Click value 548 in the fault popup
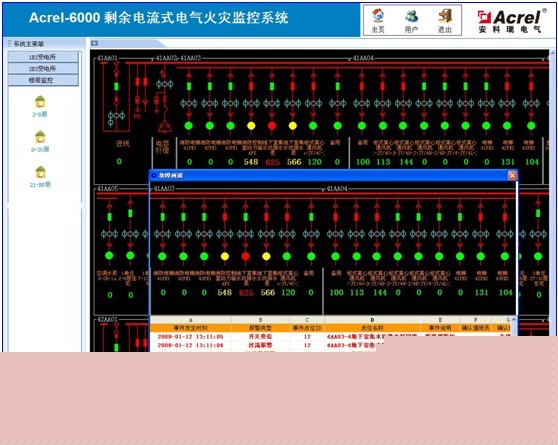The height and width of the screenshot is (445, 558). tap(225, 293)
